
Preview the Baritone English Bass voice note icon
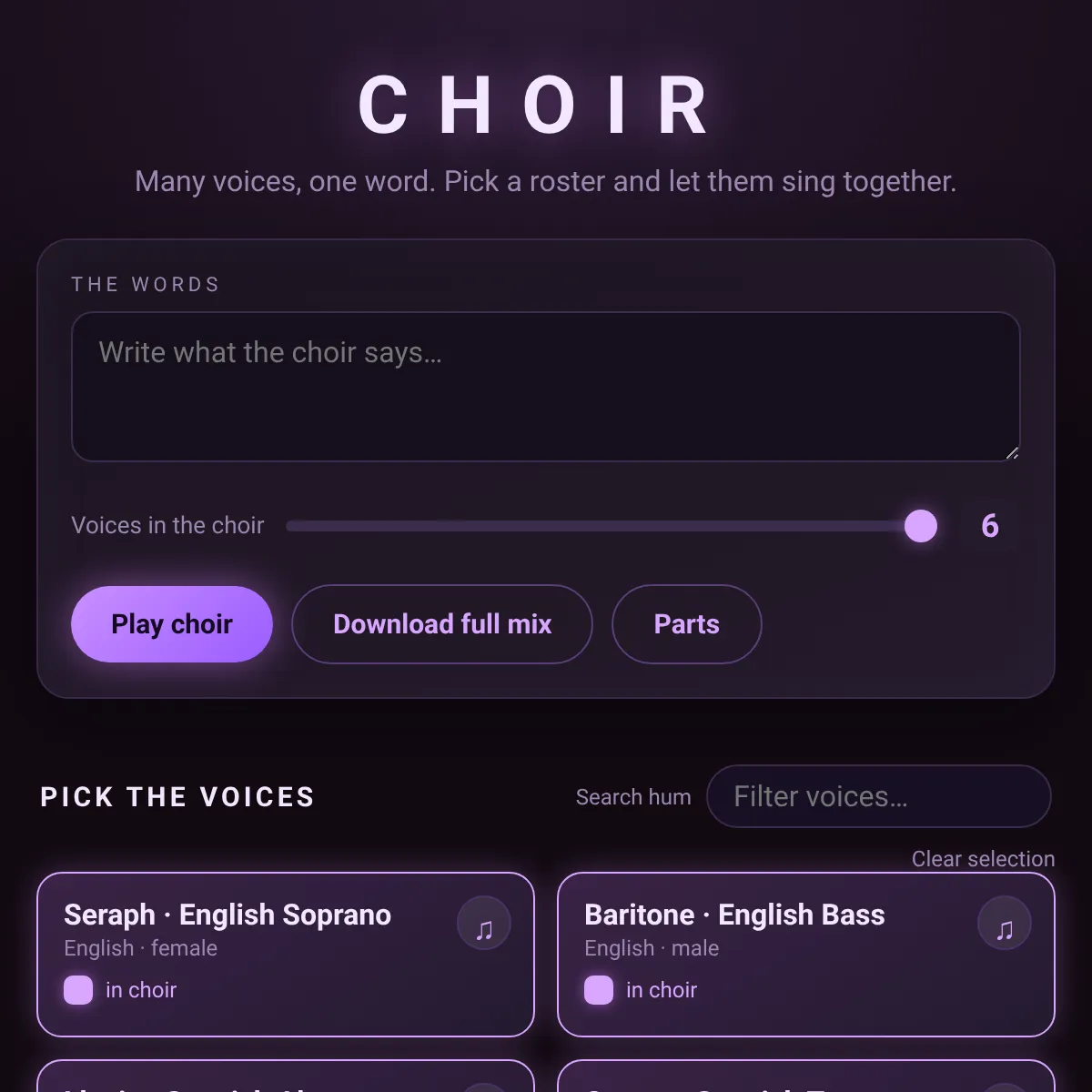click(x=1005, y=924)
